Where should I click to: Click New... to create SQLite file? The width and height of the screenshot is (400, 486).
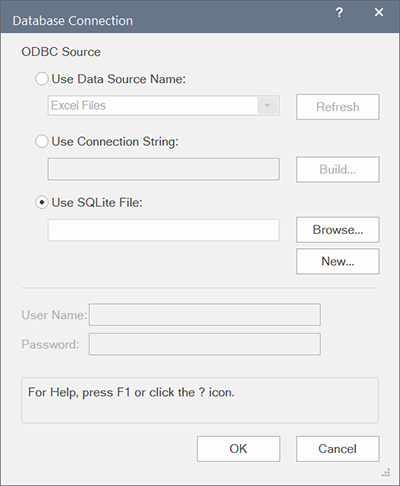[338, 261]
